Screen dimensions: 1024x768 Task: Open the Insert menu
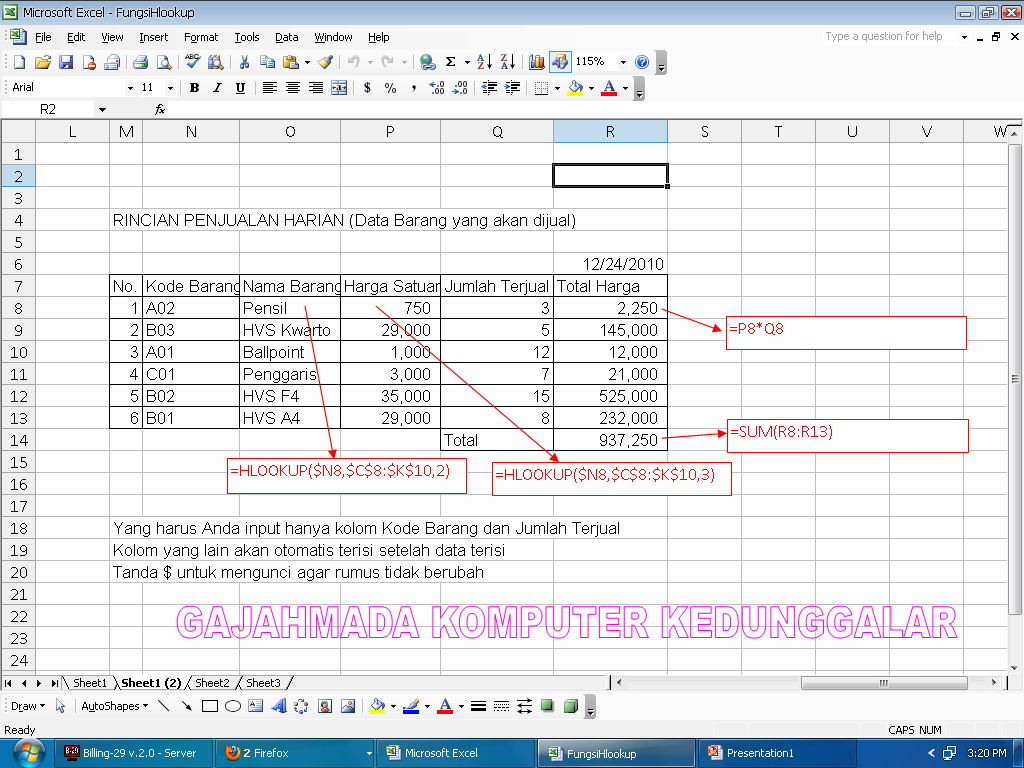[153, 37]
